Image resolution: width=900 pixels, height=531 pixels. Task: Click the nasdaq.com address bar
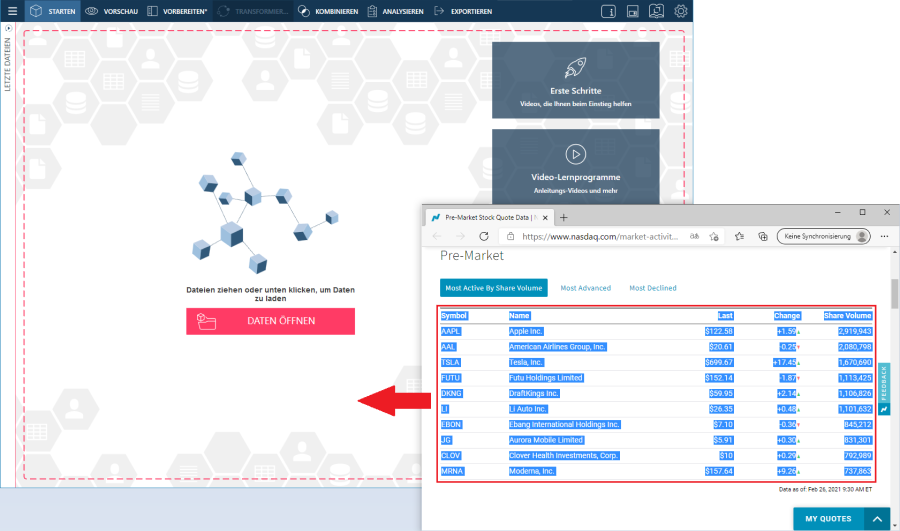click(600, 237)
